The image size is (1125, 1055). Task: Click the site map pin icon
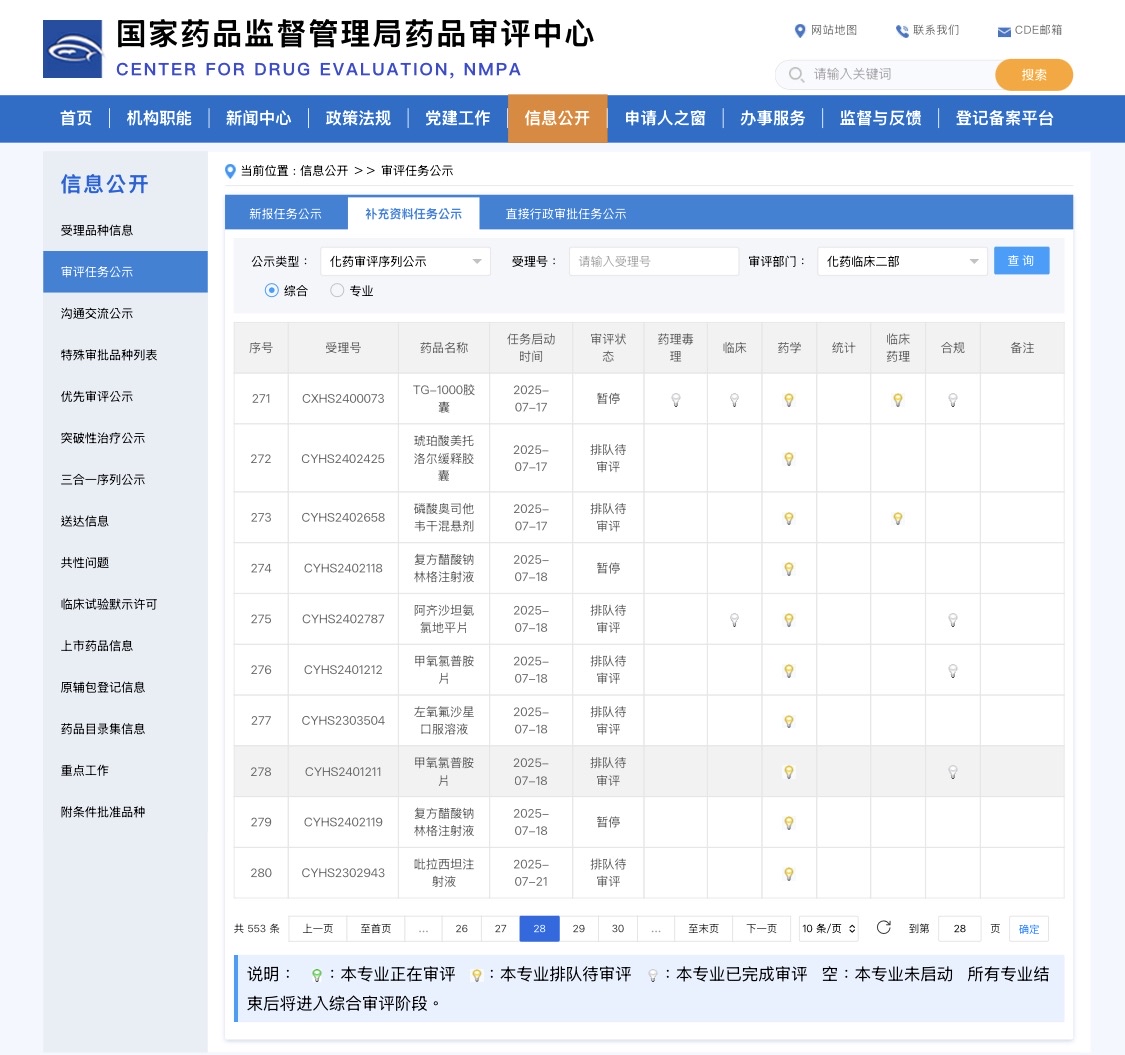(x=800, y=31)
